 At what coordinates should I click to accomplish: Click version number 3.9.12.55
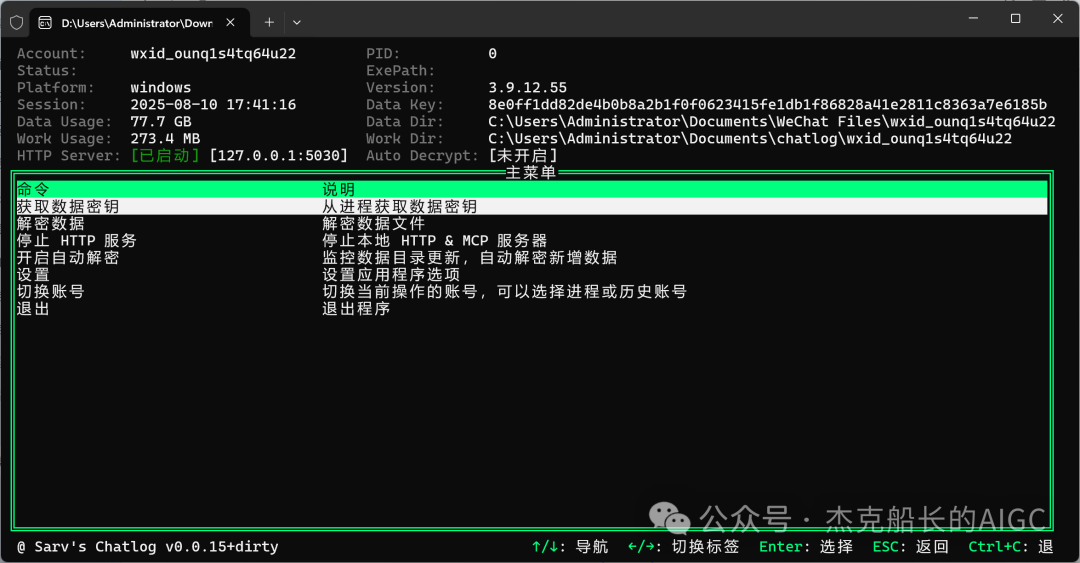(x=528, y=88)
